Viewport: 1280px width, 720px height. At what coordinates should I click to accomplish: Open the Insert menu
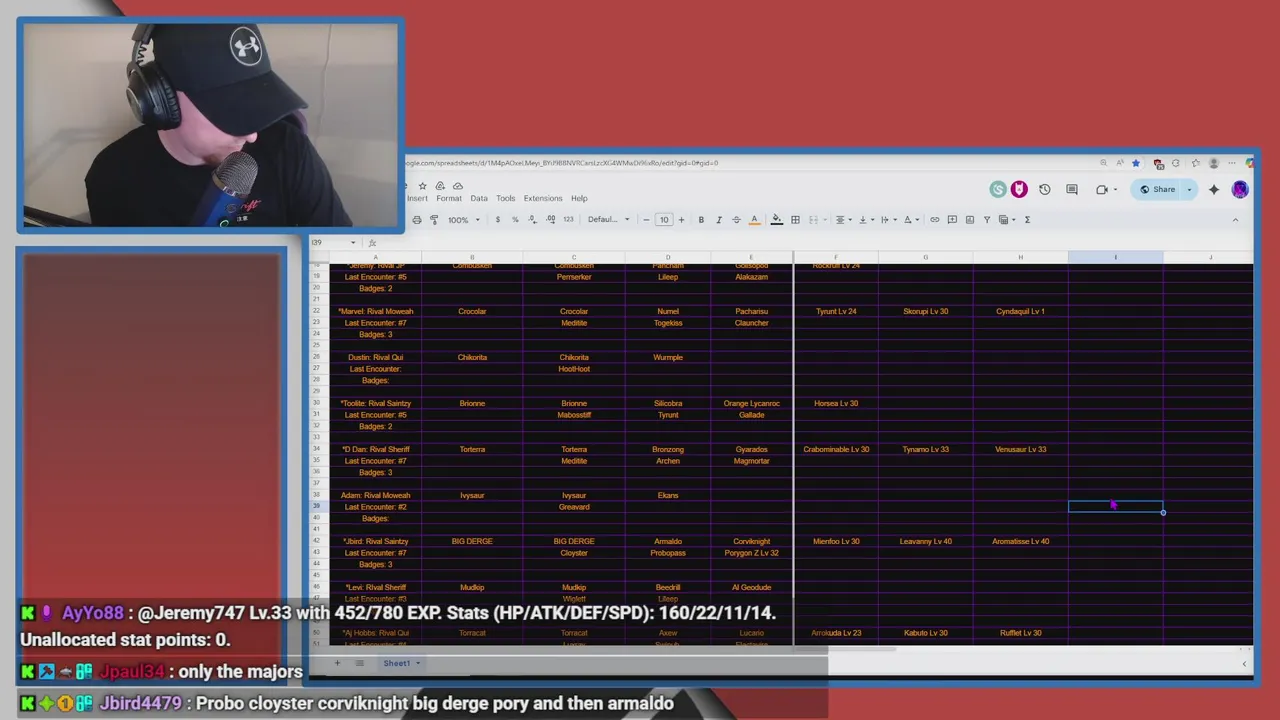(x=417, y=198)
